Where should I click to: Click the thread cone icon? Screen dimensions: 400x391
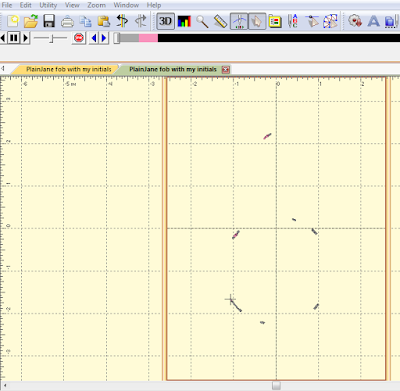312,21
